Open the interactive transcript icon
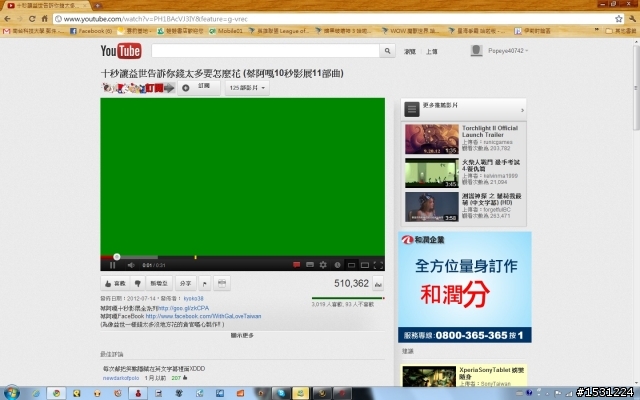The width and height of the screenshot is (640, 400). pyautogui.click(x=222, y=283)
